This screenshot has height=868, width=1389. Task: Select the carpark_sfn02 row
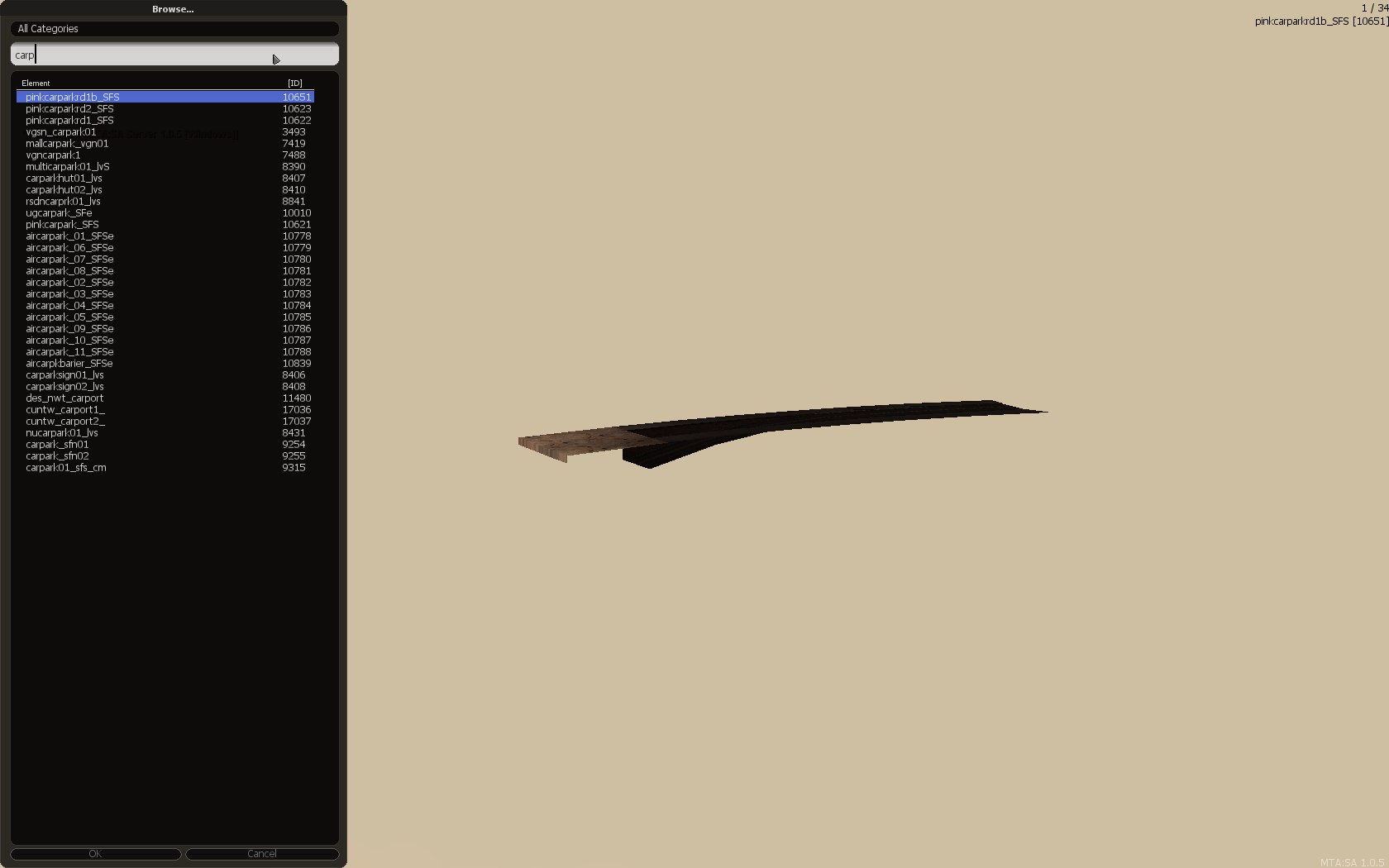click(165, 455)
